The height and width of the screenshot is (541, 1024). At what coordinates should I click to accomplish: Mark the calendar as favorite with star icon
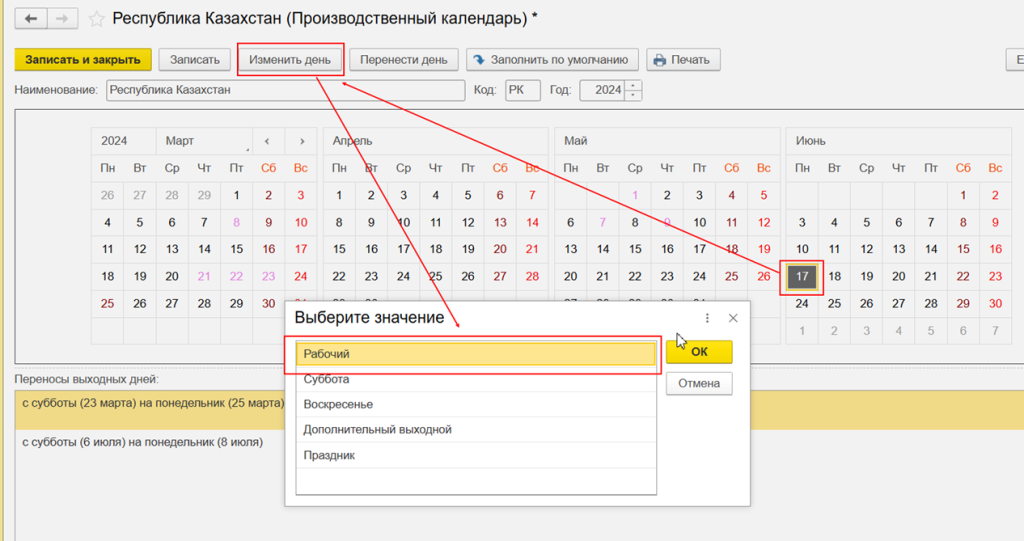point(97,19)
